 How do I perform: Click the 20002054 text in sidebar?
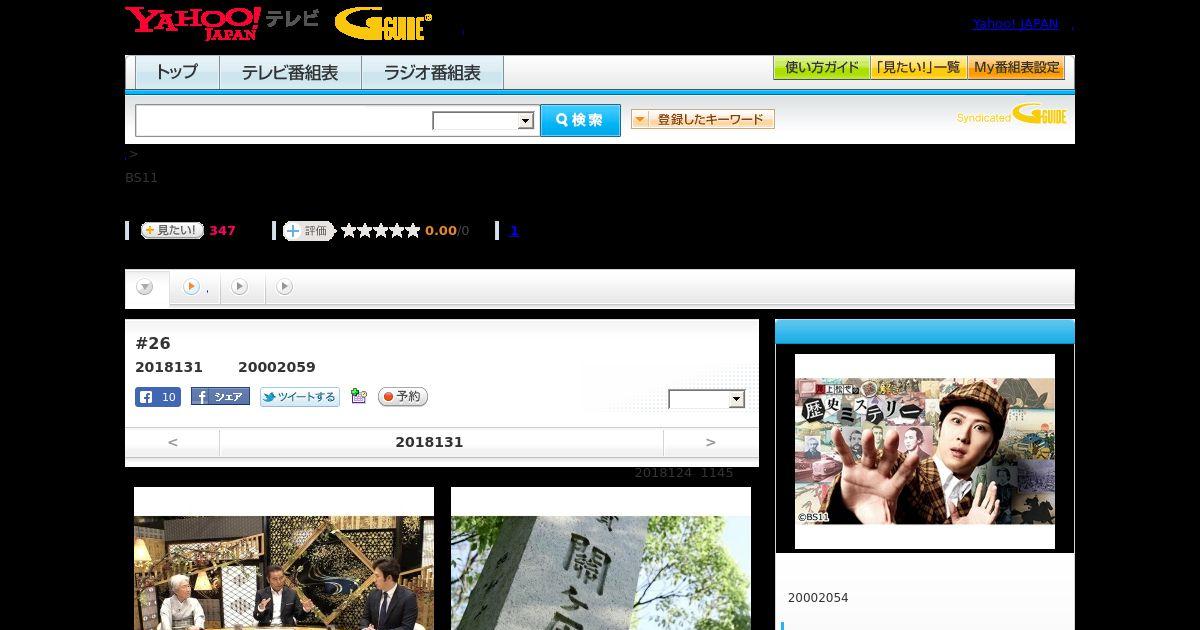pos(818,598)
